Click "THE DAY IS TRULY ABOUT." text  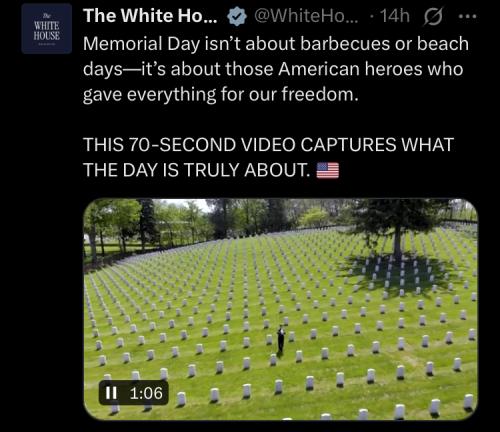point(197,170)
